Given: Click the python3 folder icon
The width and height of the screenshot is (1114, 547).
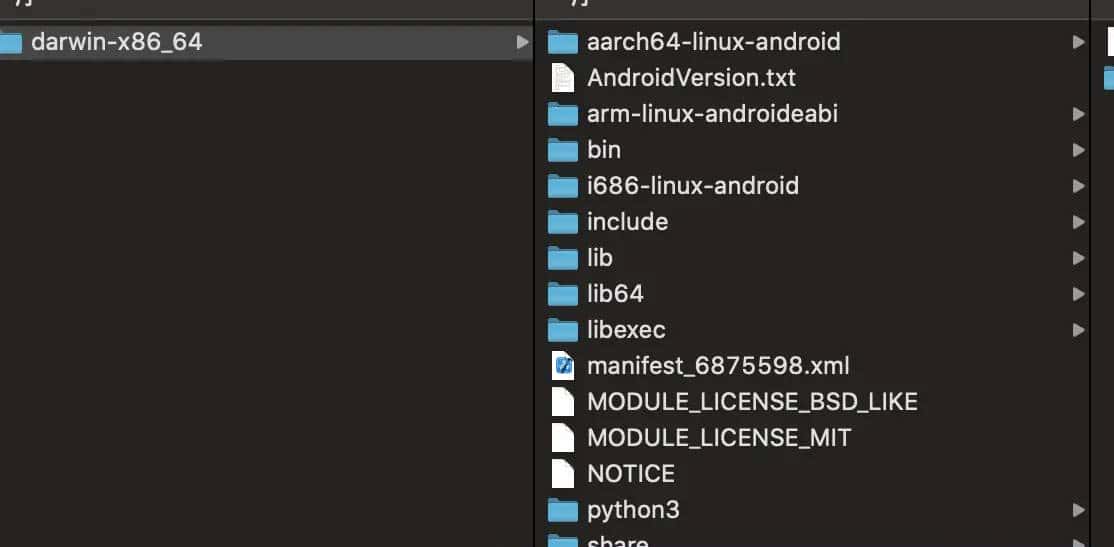Looking at the screenshot, I should point(563,511).
